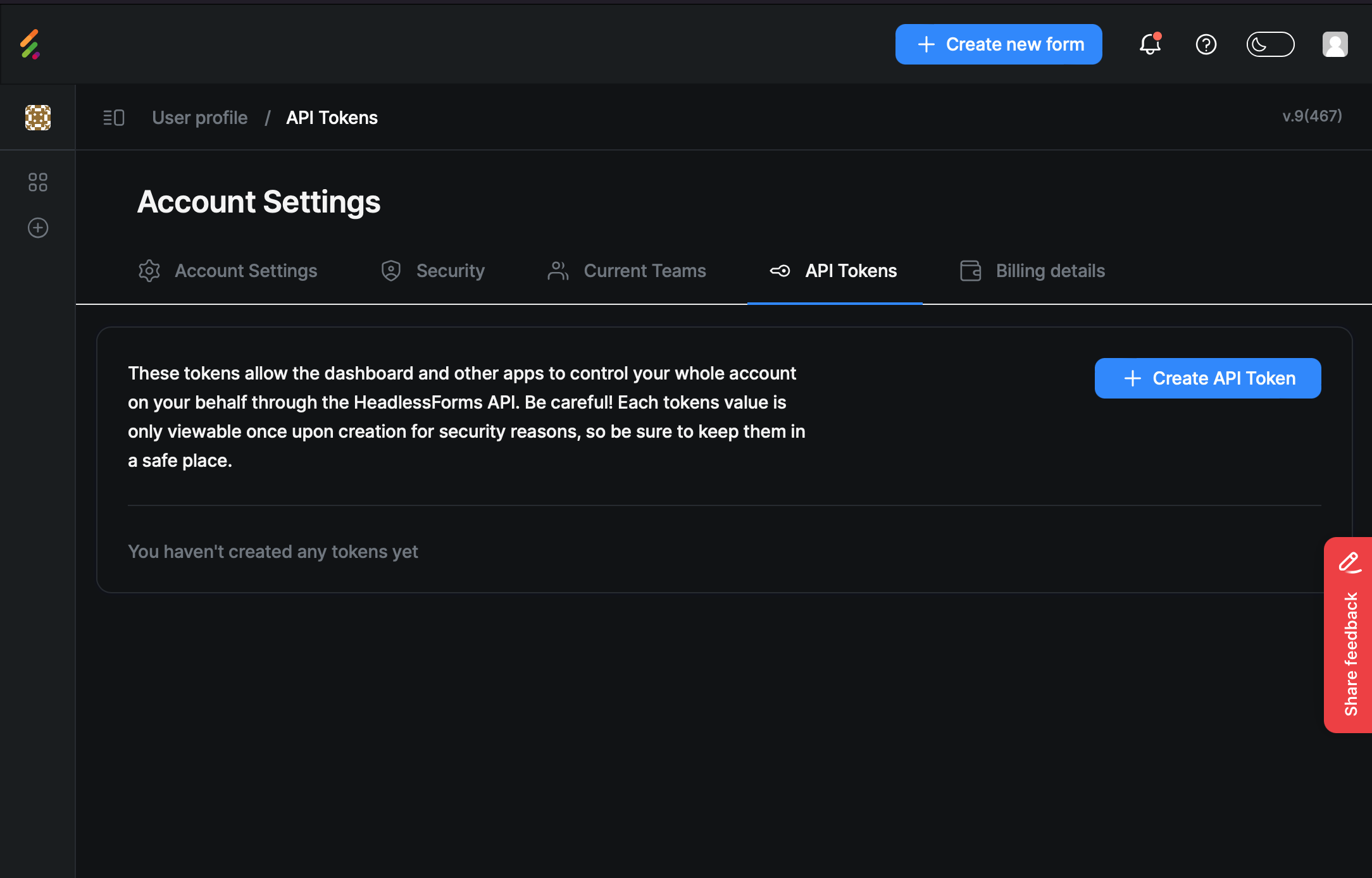The width and height of the screenshot is (1372, 878).
Task: Click the grid/dashboard view icon
Action: pyautogui.click(x=37, y=181)
